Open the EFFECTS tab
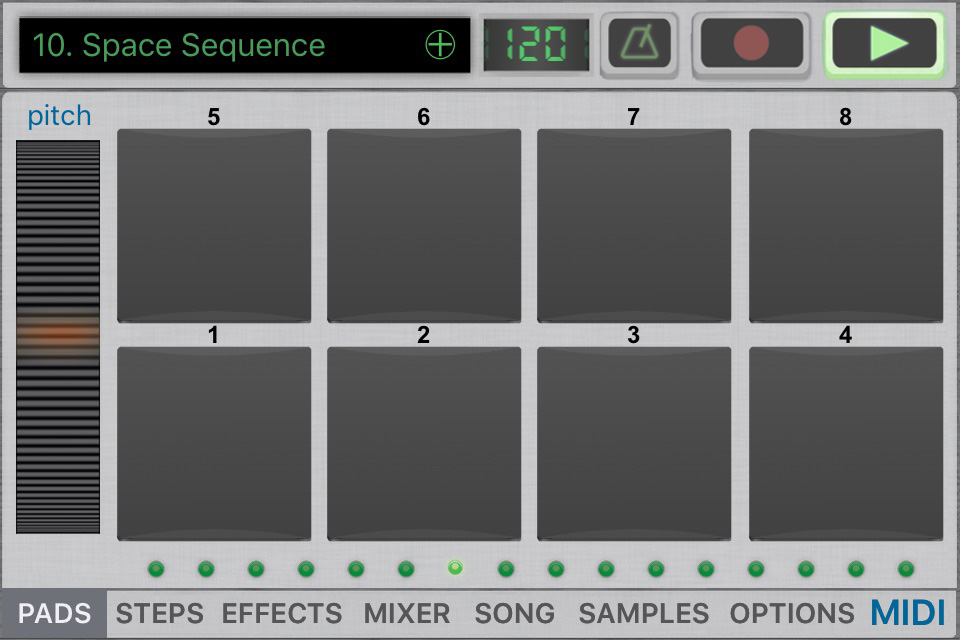The image size is (960, 640). (282, 614)
